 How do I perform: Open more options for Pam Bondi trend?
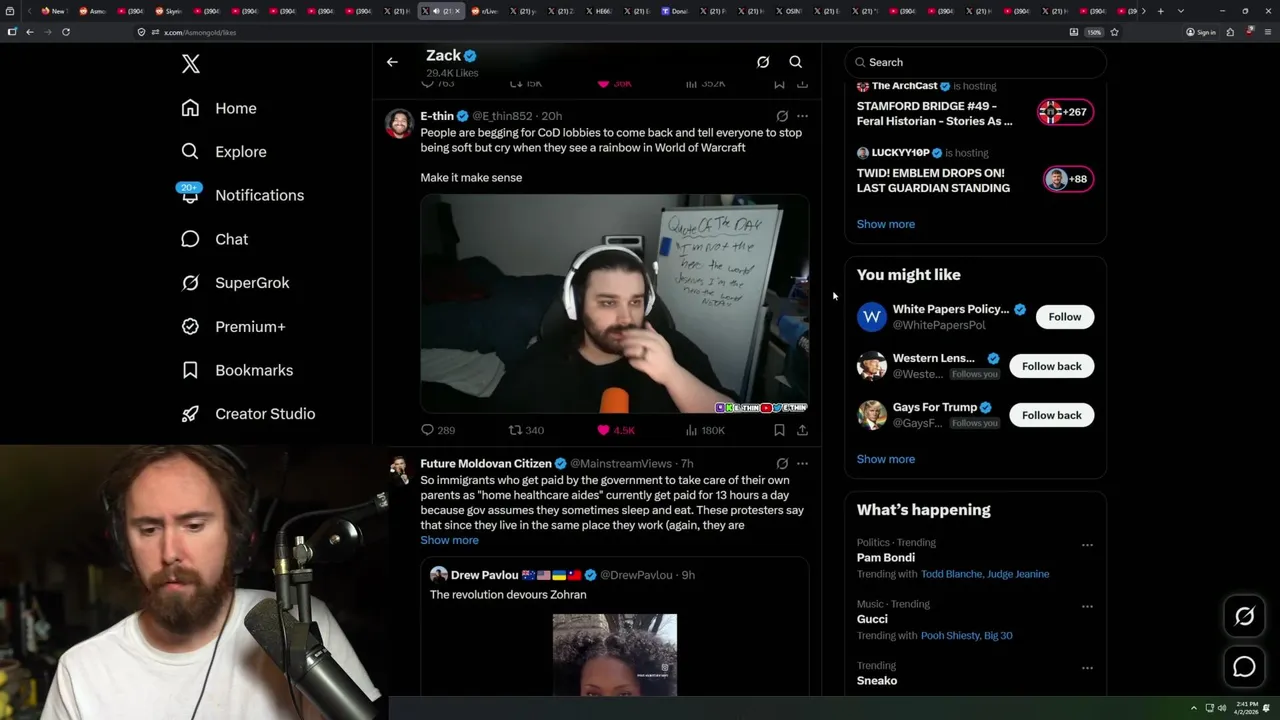point(1087,545)
